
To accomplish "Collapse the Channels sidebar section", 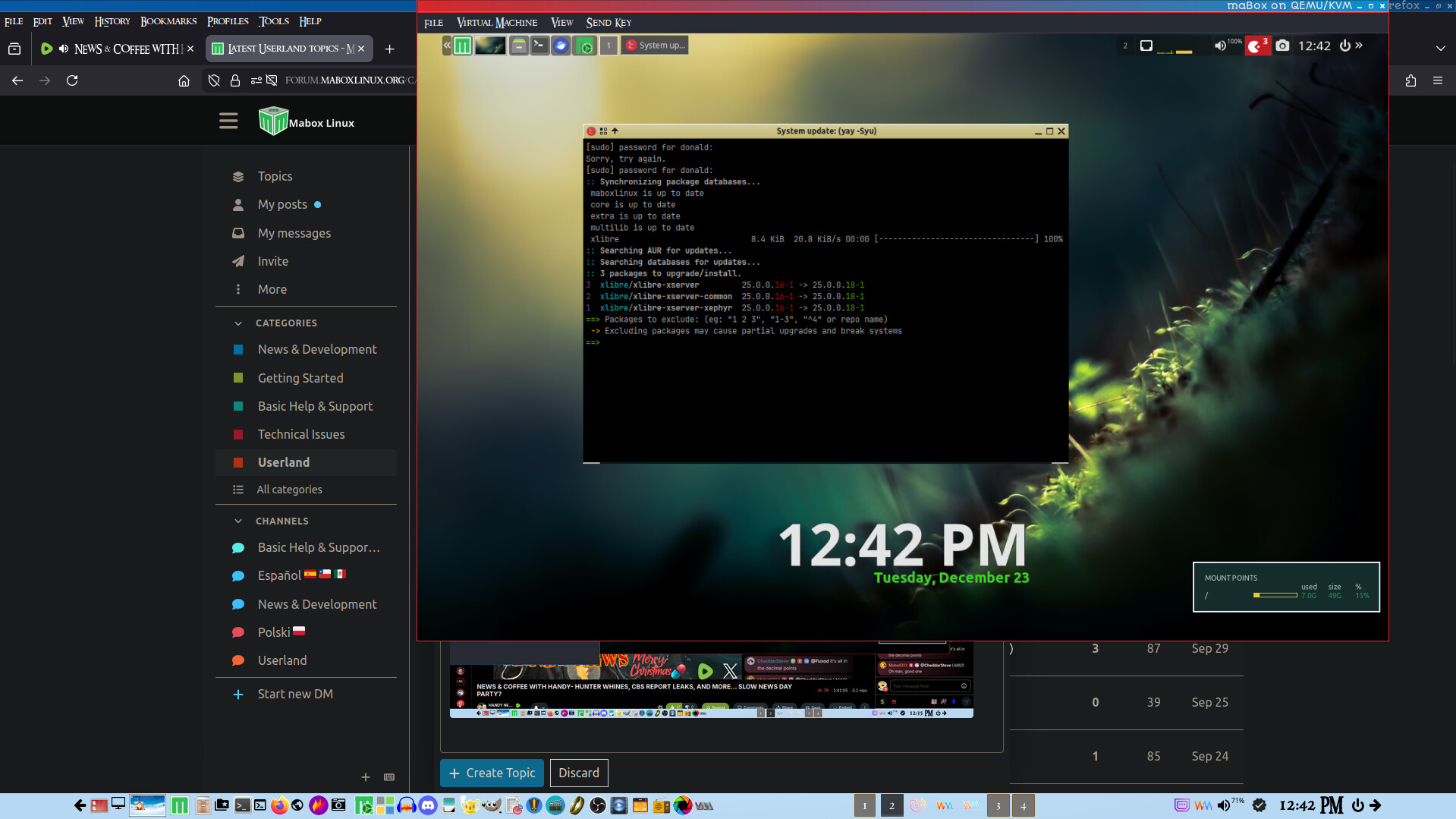I will click(x=238, y=521).
